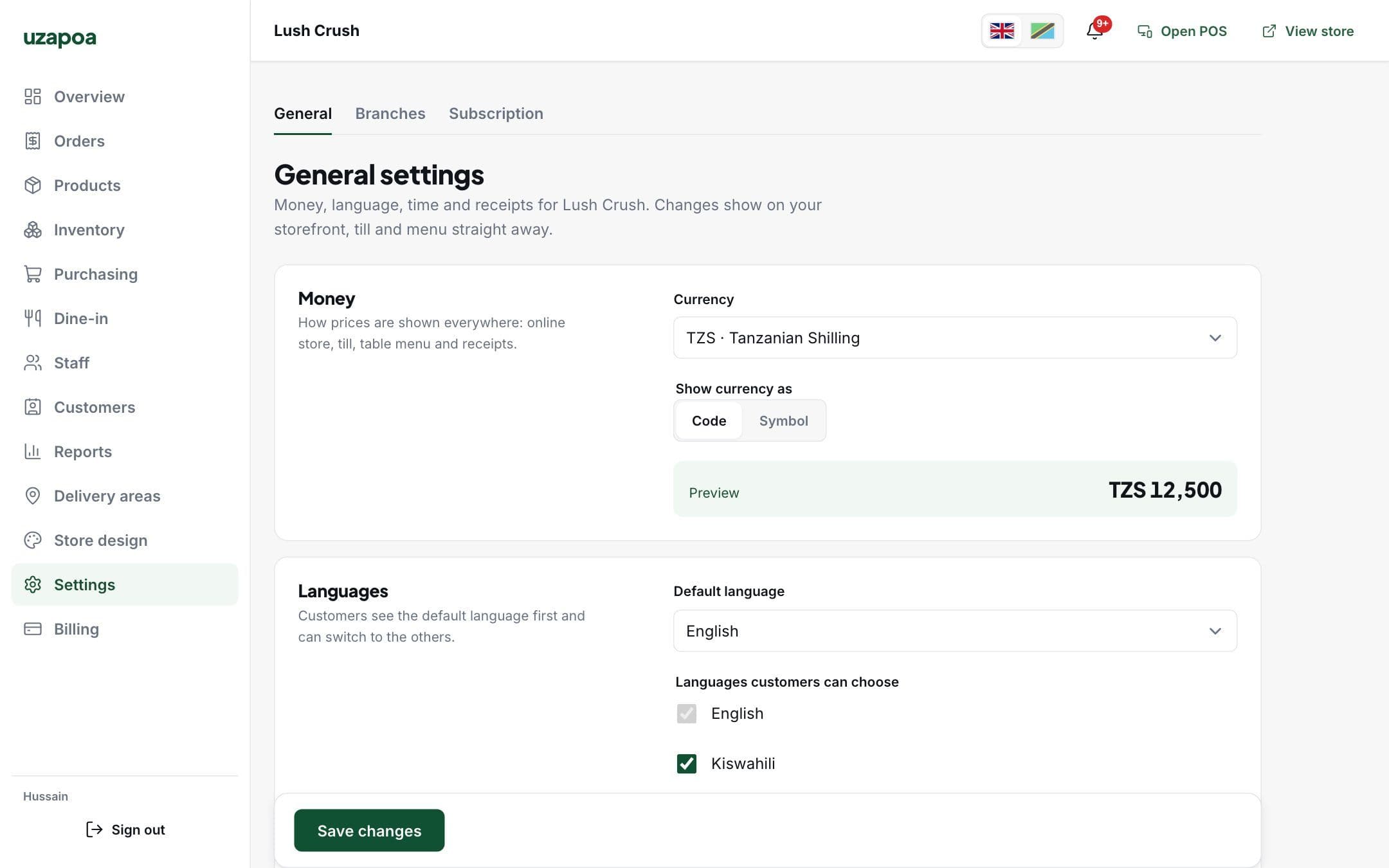
Task: Sign out of the account
Action: pos(125,829)
